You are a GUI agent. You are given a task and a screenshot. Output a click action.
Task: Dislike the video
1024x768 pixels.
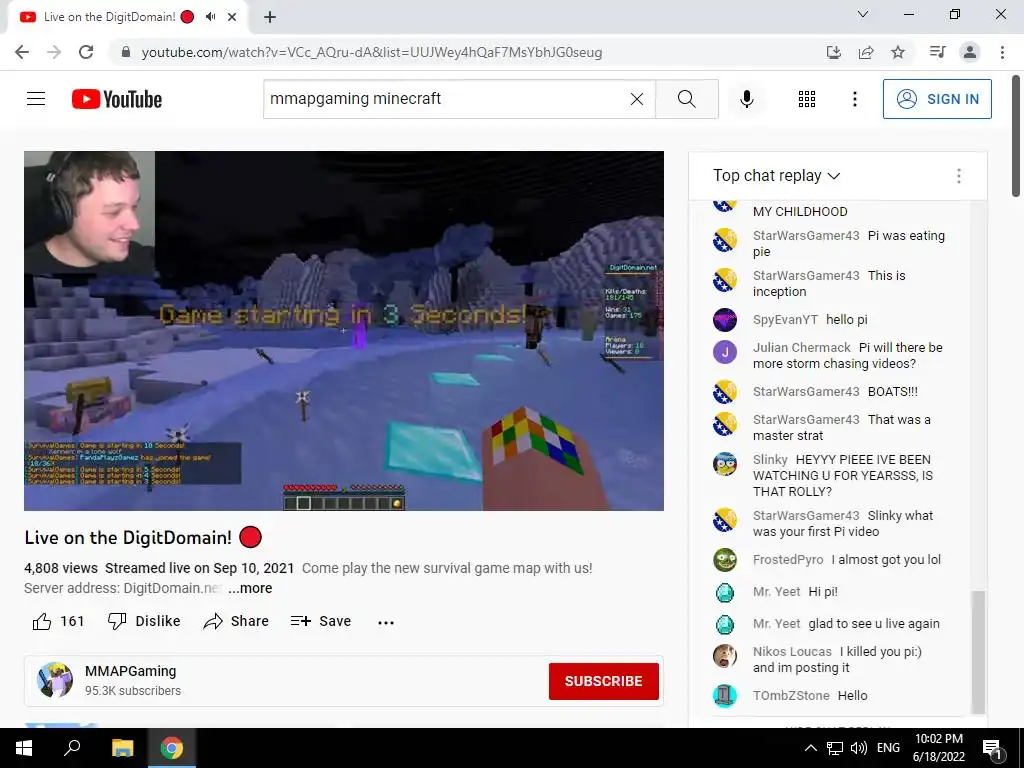pos(144,621)
